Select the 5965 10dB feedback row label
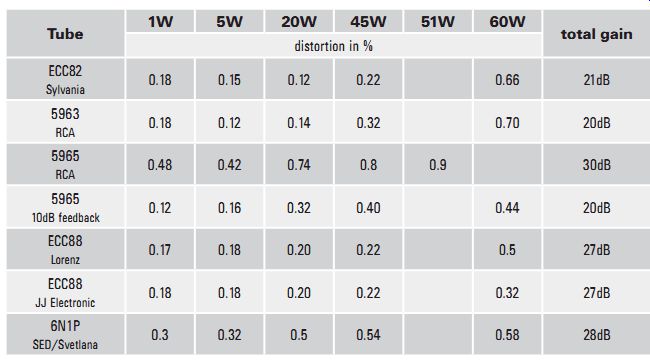The image size is (650, 360). (x=65, y=207)
